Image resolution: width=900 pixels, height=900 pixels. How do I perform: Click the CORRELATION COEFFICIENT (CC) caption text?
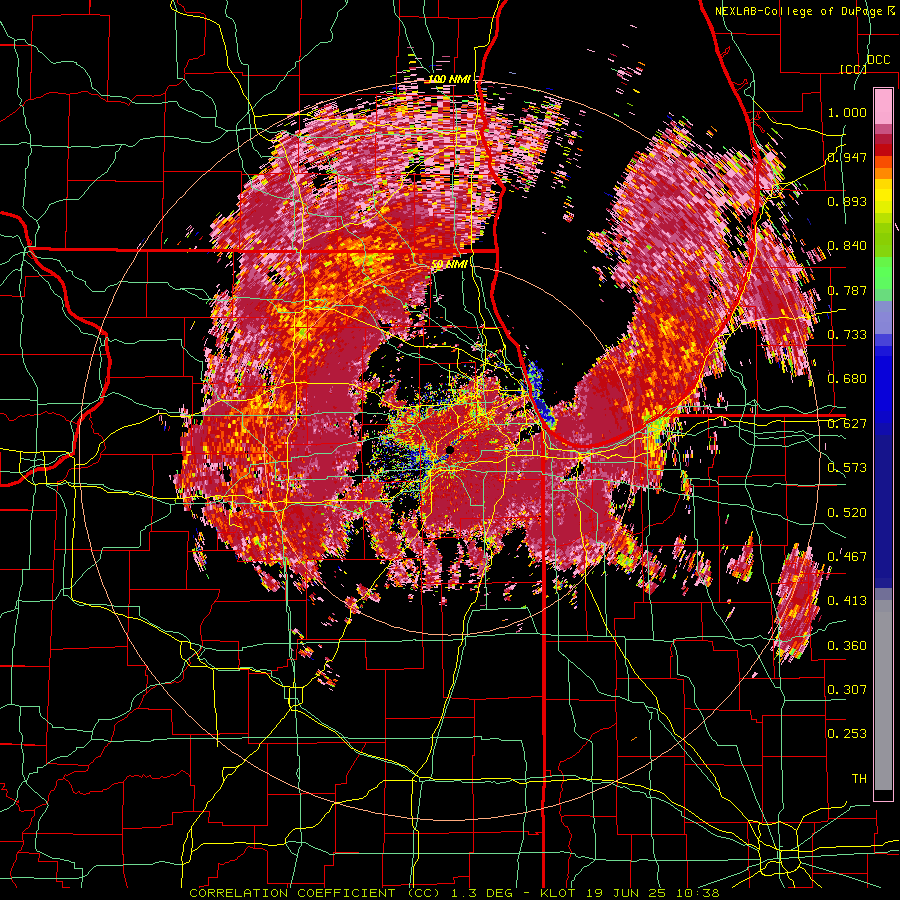pos(315,893)
